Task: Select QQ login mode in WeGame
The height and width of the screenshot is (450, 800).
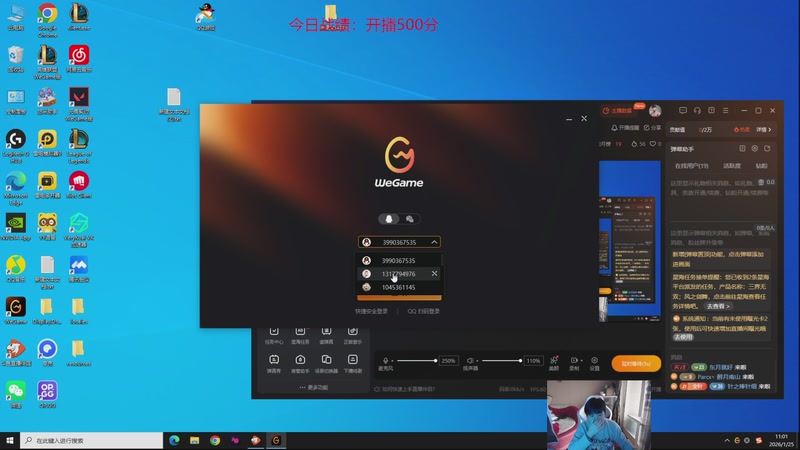Action: point(389,219)
